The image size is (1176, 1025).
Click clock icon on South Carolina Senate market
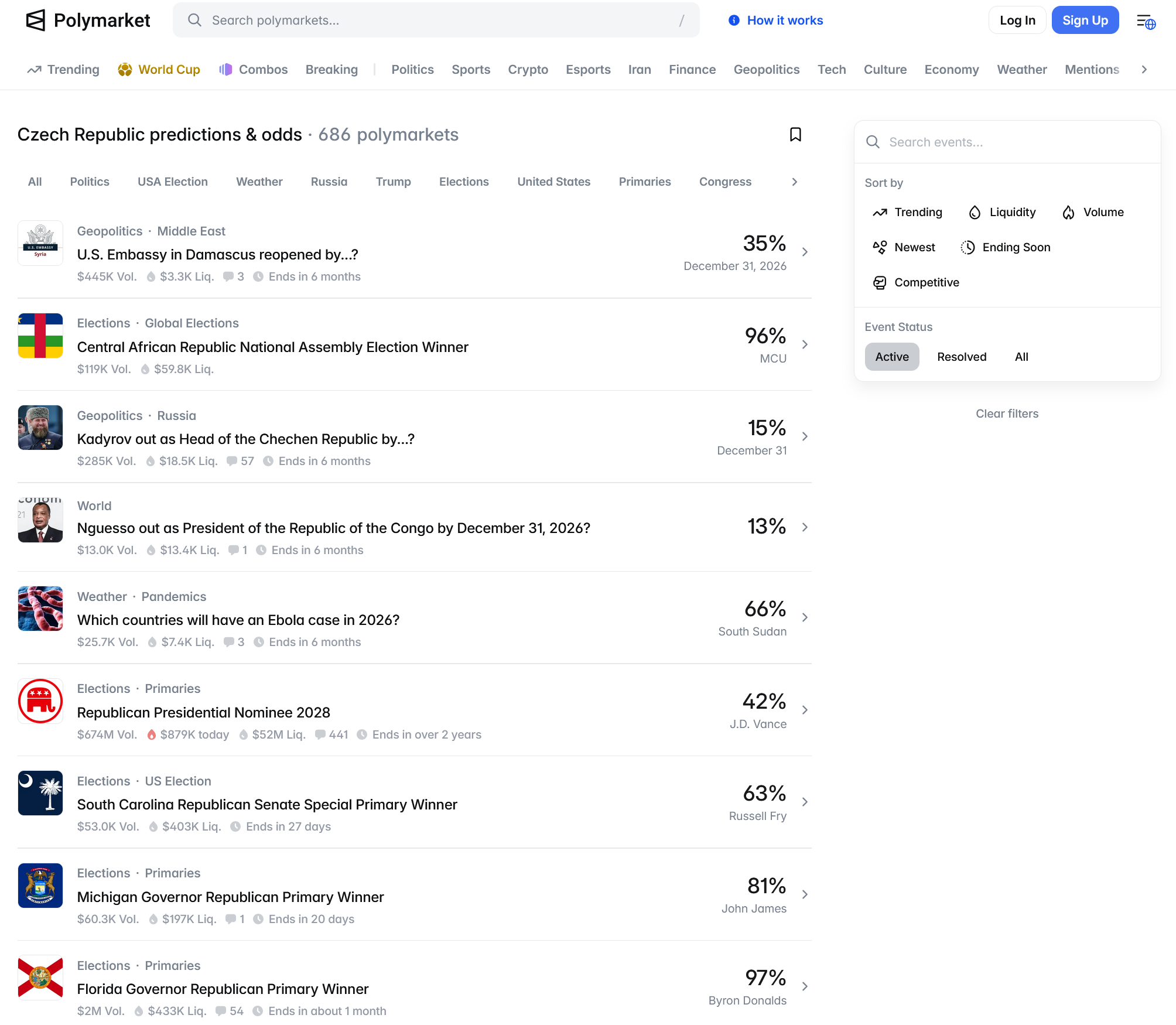[x=235, y=827]
